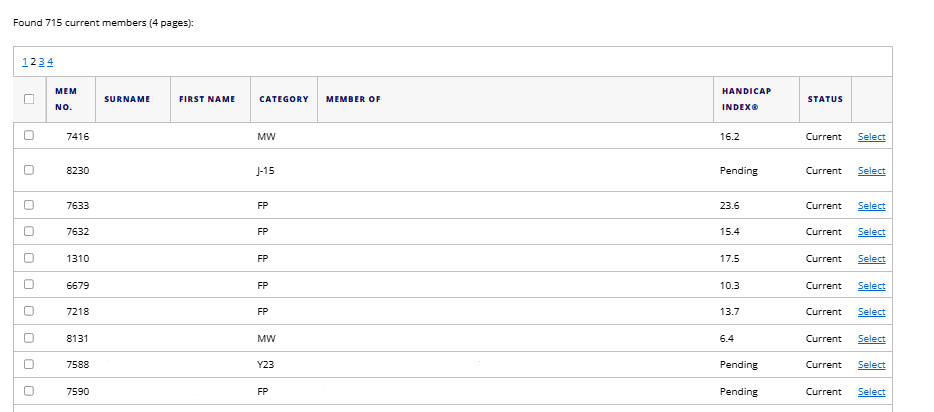Go to page 1 of members
The width and height of the screenshot is (934, 412).
click(25, 62)
